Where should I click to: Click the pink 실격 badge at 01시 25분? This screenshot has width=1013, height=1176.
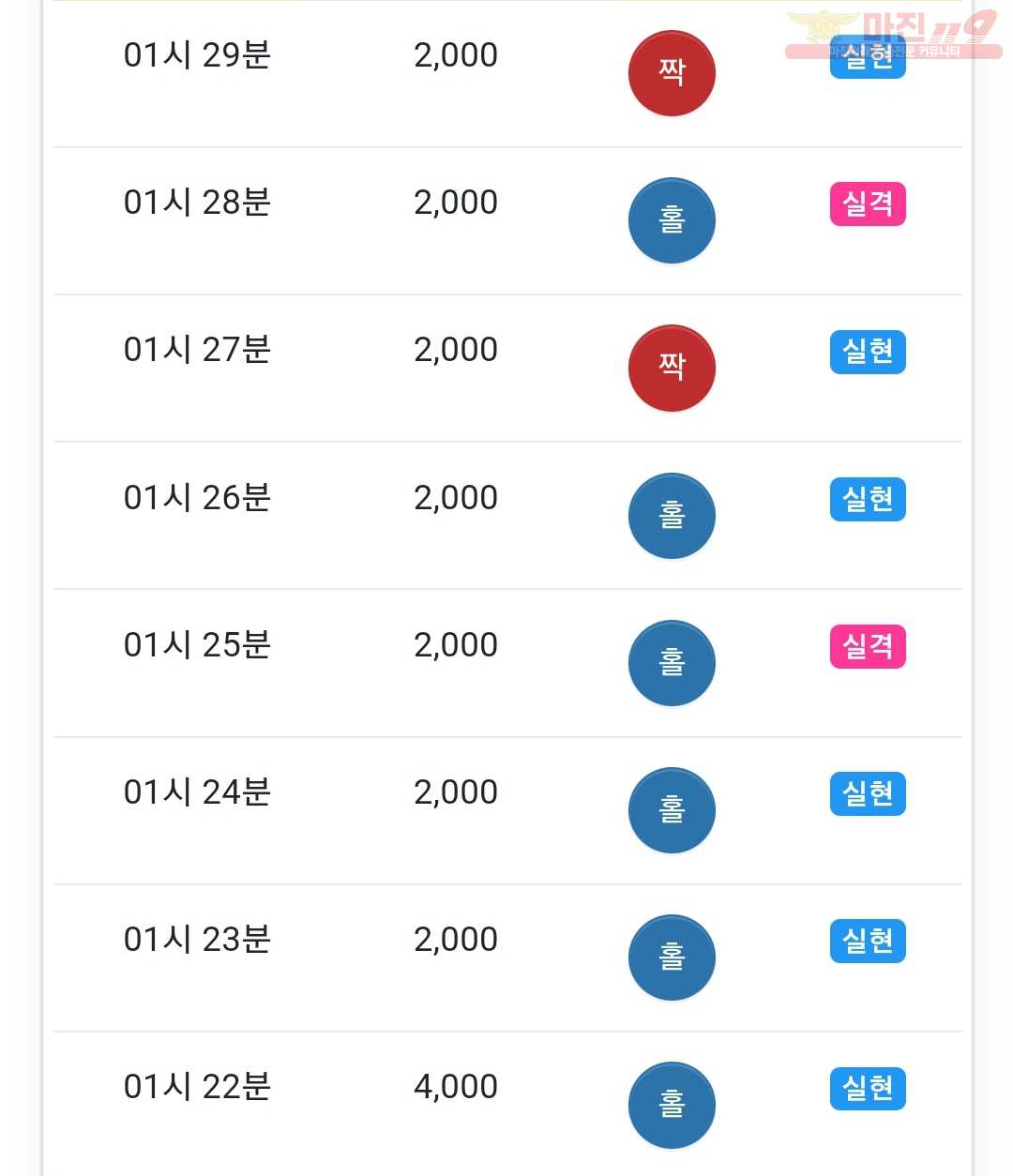(x=868, y=646)
